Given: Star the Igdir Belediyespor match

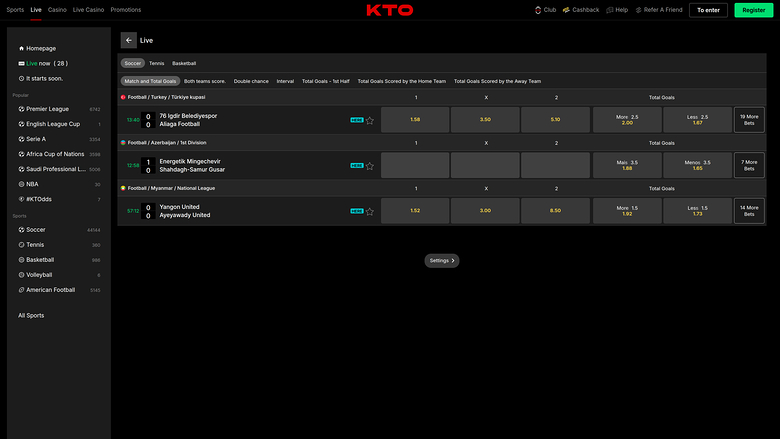Looking at the screenshot, I should click(369, 120).
